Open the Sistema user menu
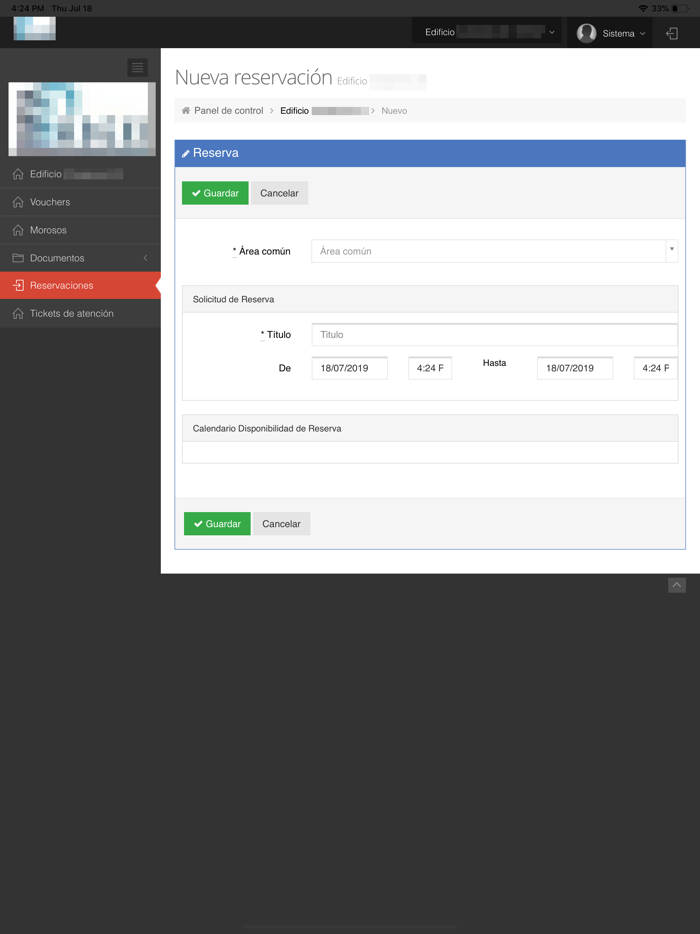Image resolution: width=700 pixels, height=934 pixels. [x=612, y=33]
